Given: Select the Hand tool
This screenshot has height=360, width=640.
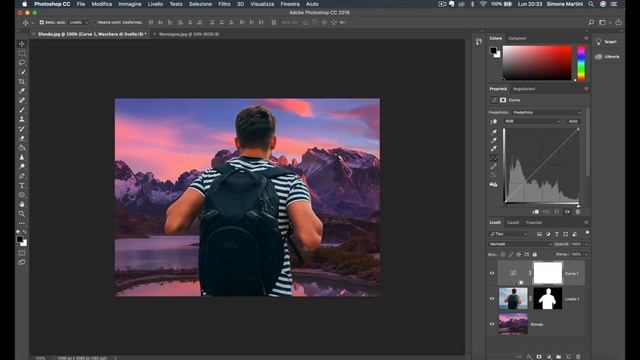Looking at the screenshot, I should coord(22,204).
